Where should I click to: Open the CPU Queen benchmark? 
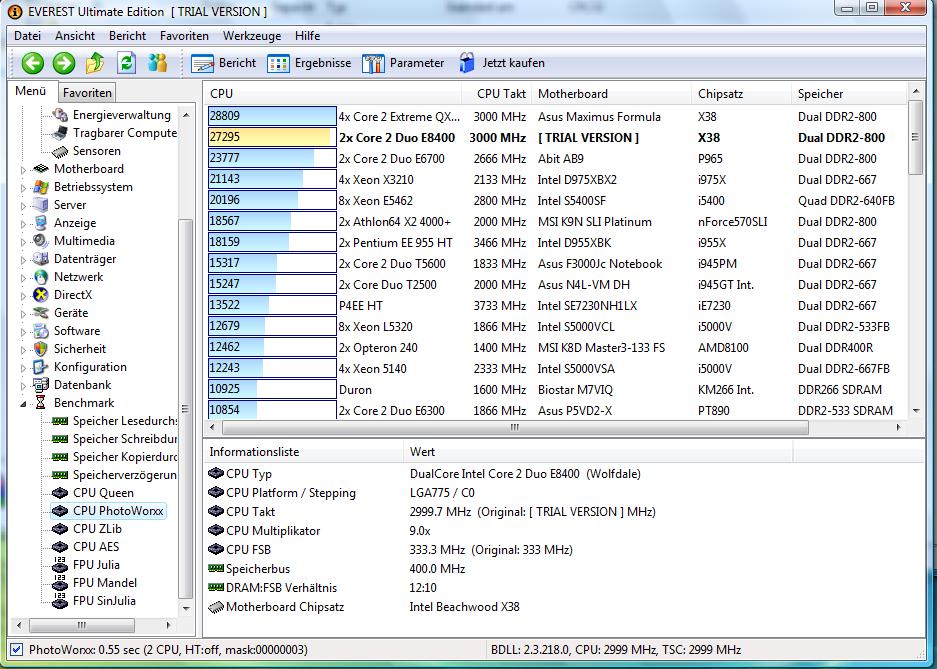tap(103, 493)
